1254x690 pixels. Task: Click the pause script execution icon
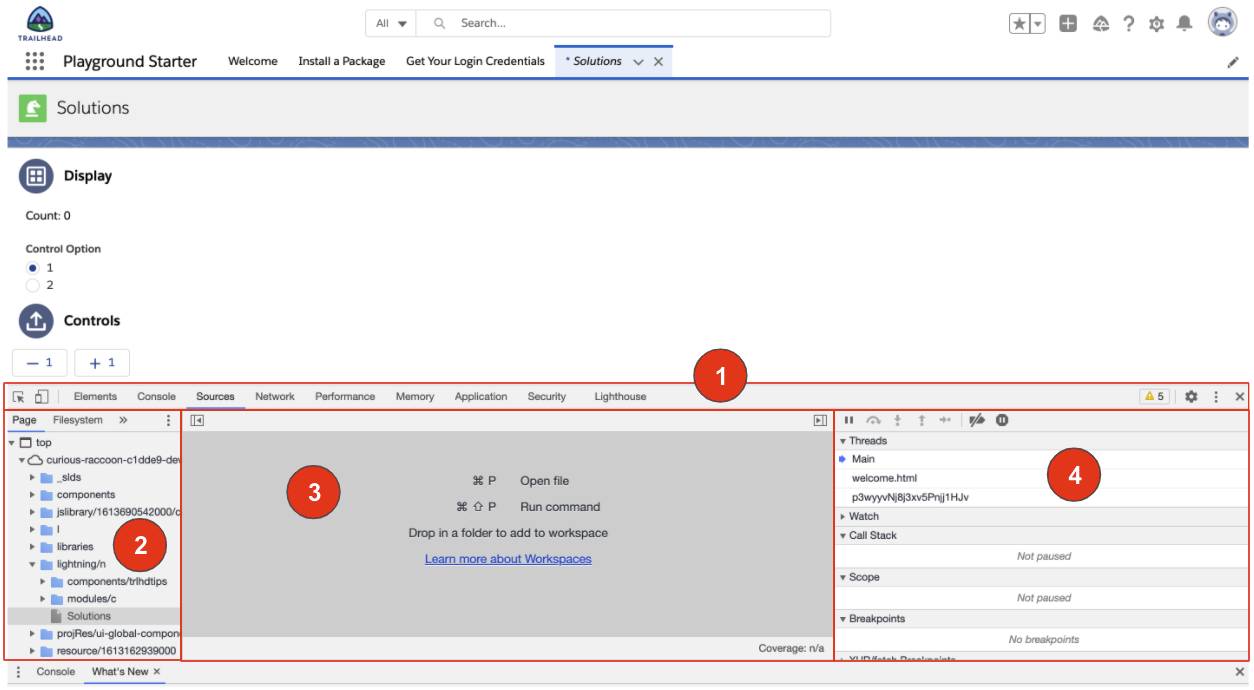tap(850, 420)
